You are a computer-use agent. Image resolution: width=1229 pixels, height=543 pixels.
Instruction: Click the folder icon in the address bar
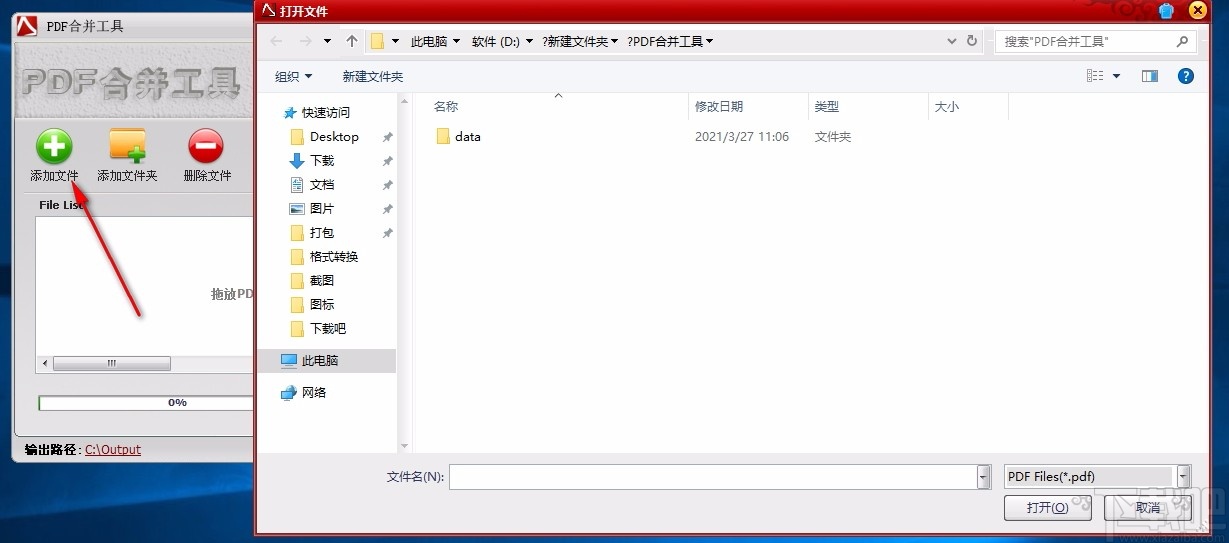point(377,41)
